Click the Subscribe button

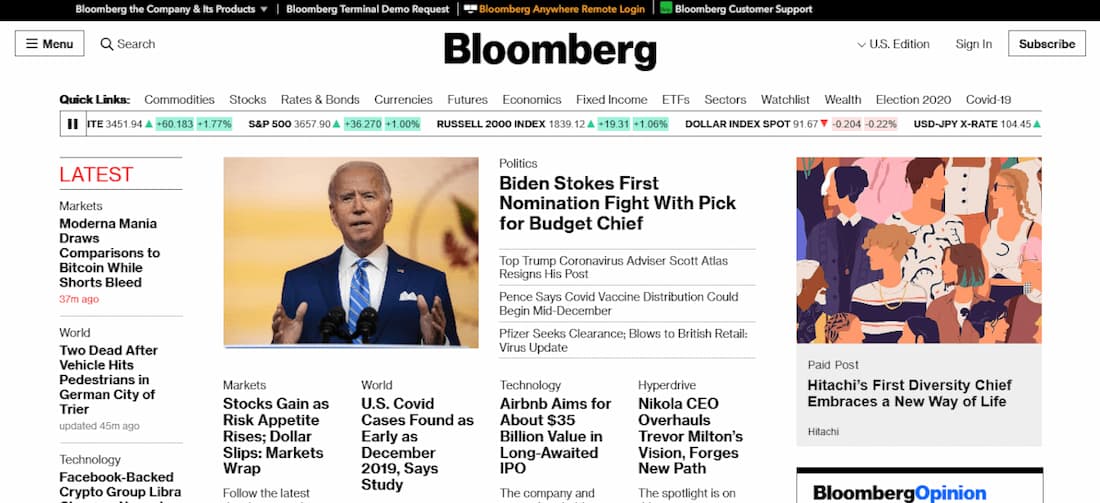click(x=1047, y=44)
